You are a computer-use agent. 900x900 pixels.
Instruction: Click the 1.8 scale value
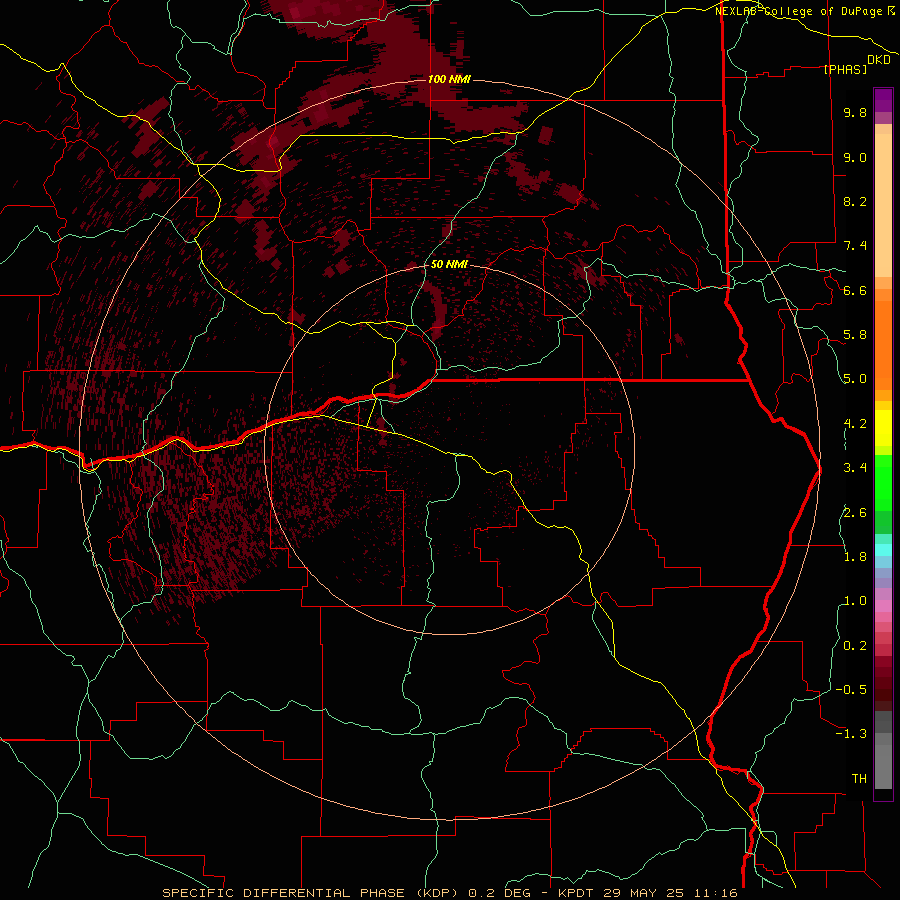tap(855, 557)
